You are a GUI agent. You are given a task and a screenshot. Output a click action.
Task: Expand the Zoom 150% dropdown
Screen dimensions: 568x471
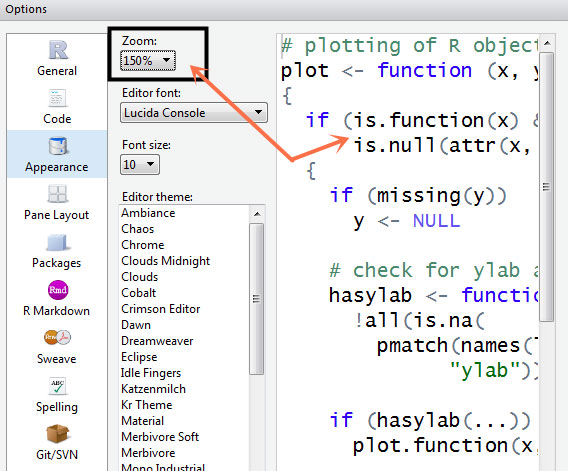tap(148, 60)
